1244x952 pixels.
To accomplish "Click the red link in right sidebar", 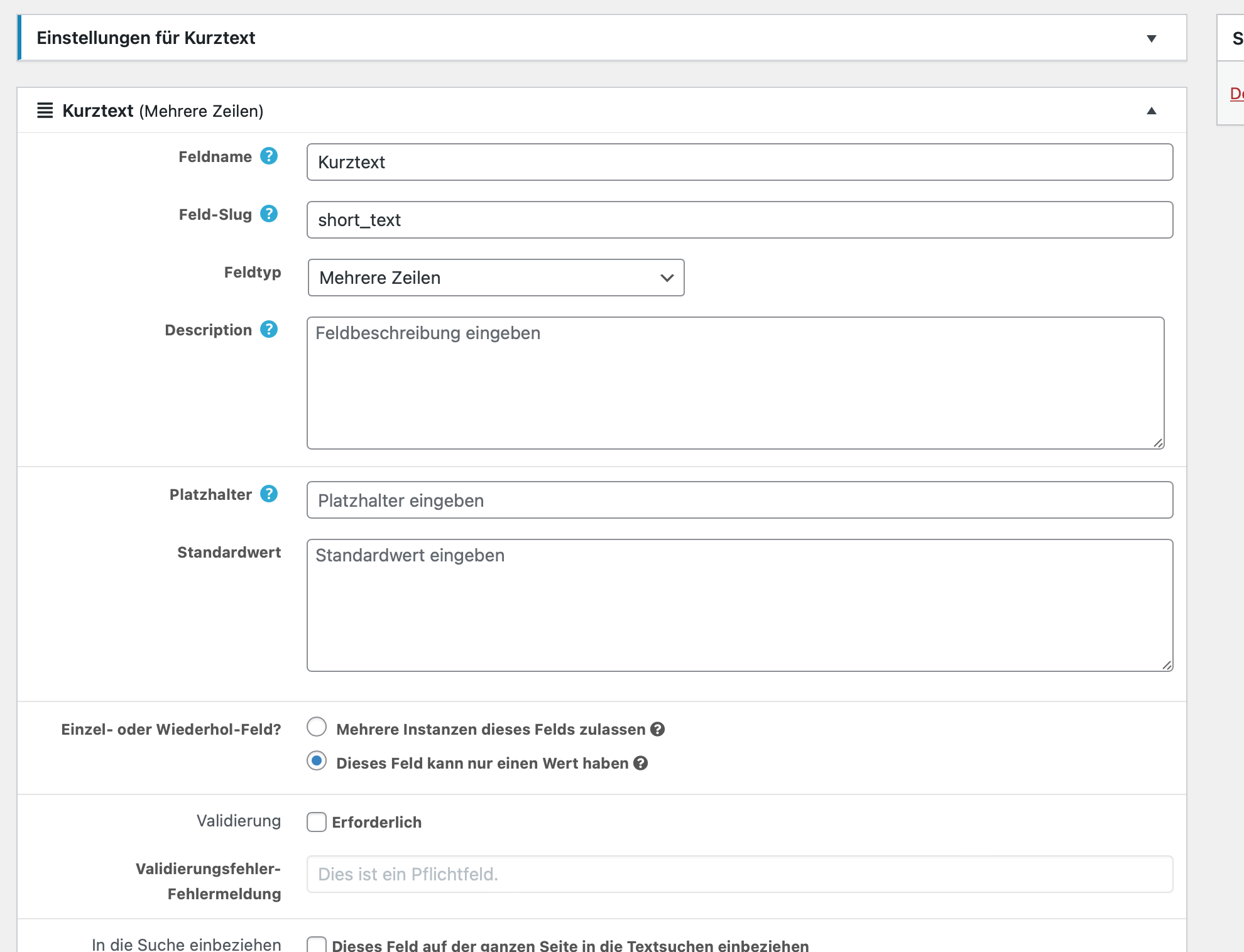I will (x=1236, y=94).
